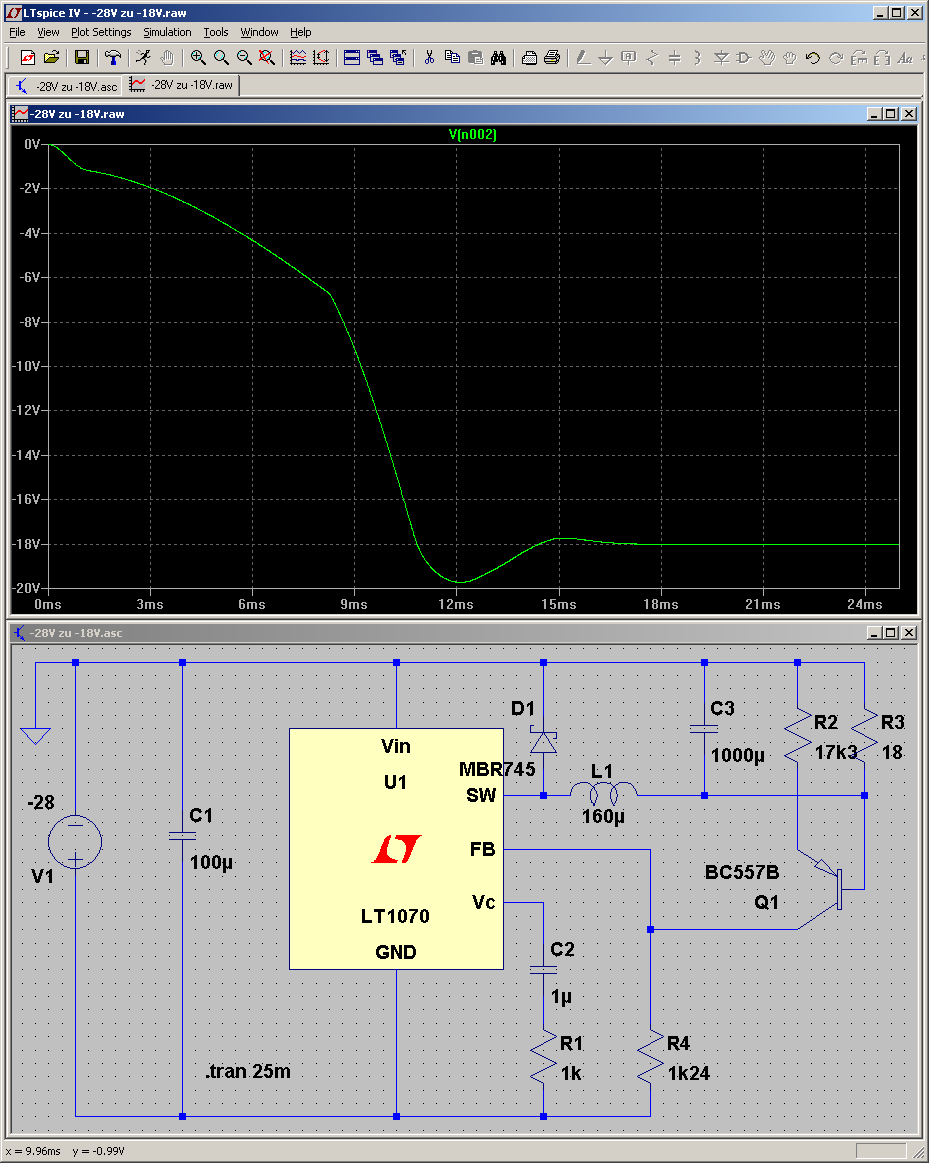Open the Simulation menu
Viewport: 929px width, 1163px height.
167,32
